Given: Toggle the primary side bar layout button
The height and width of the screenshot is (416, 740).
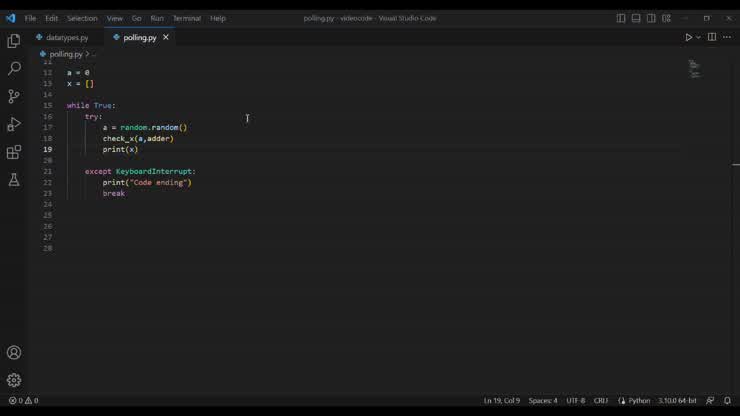Looking at the screenshot, I should click(621, 18).
